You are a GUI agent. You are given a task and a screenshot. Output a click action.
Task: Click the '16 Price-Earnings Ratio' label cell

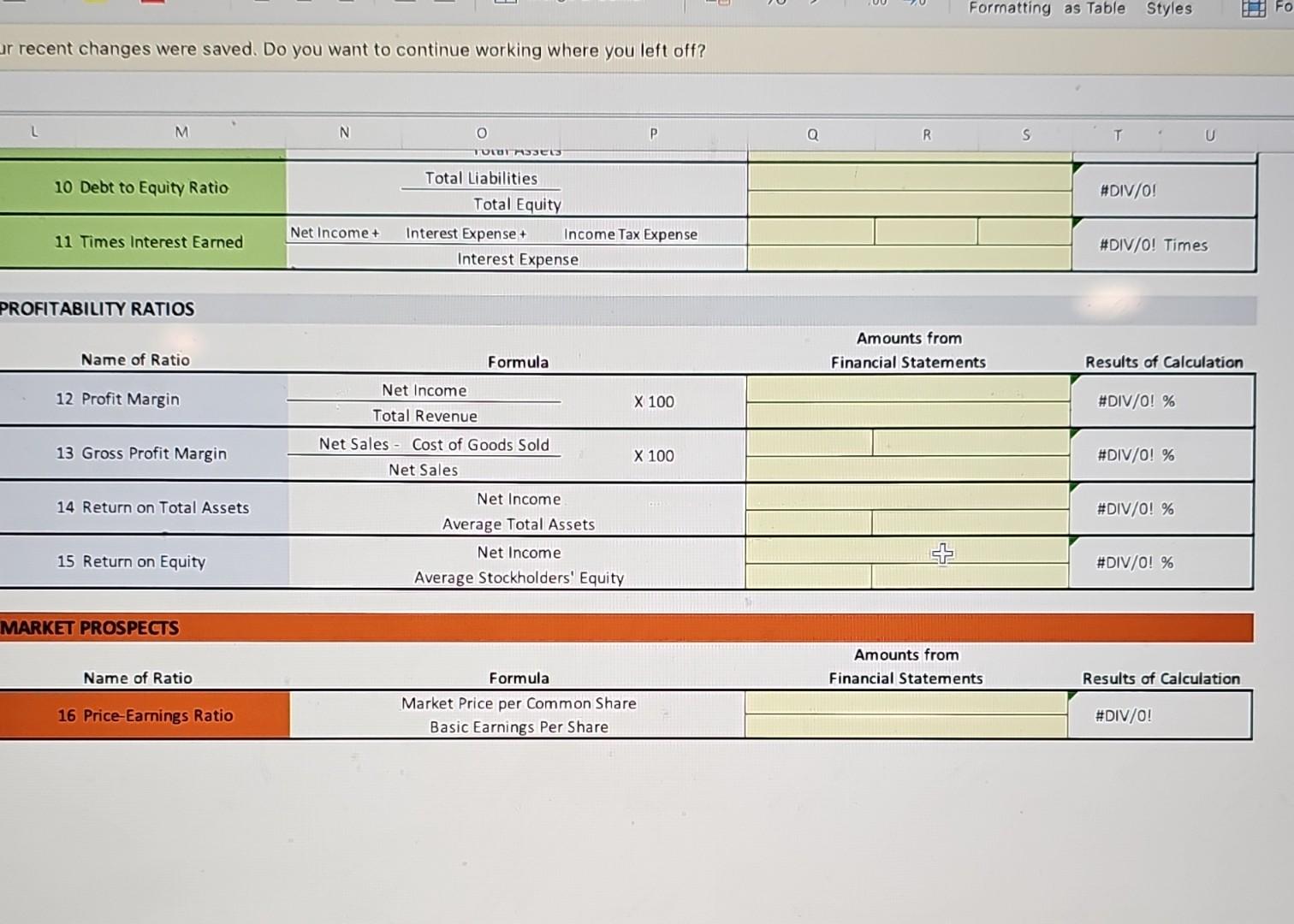click(145, 715)
